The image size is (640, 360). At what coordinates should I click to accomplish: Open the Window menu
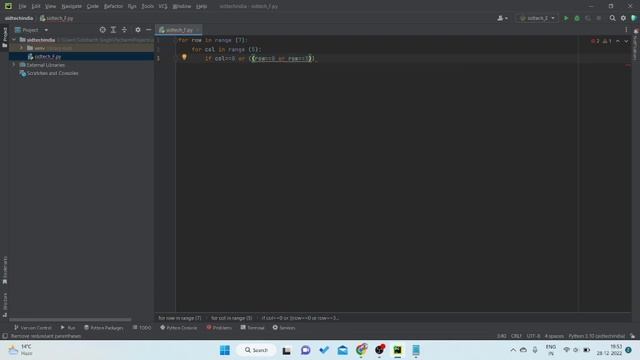182,6
